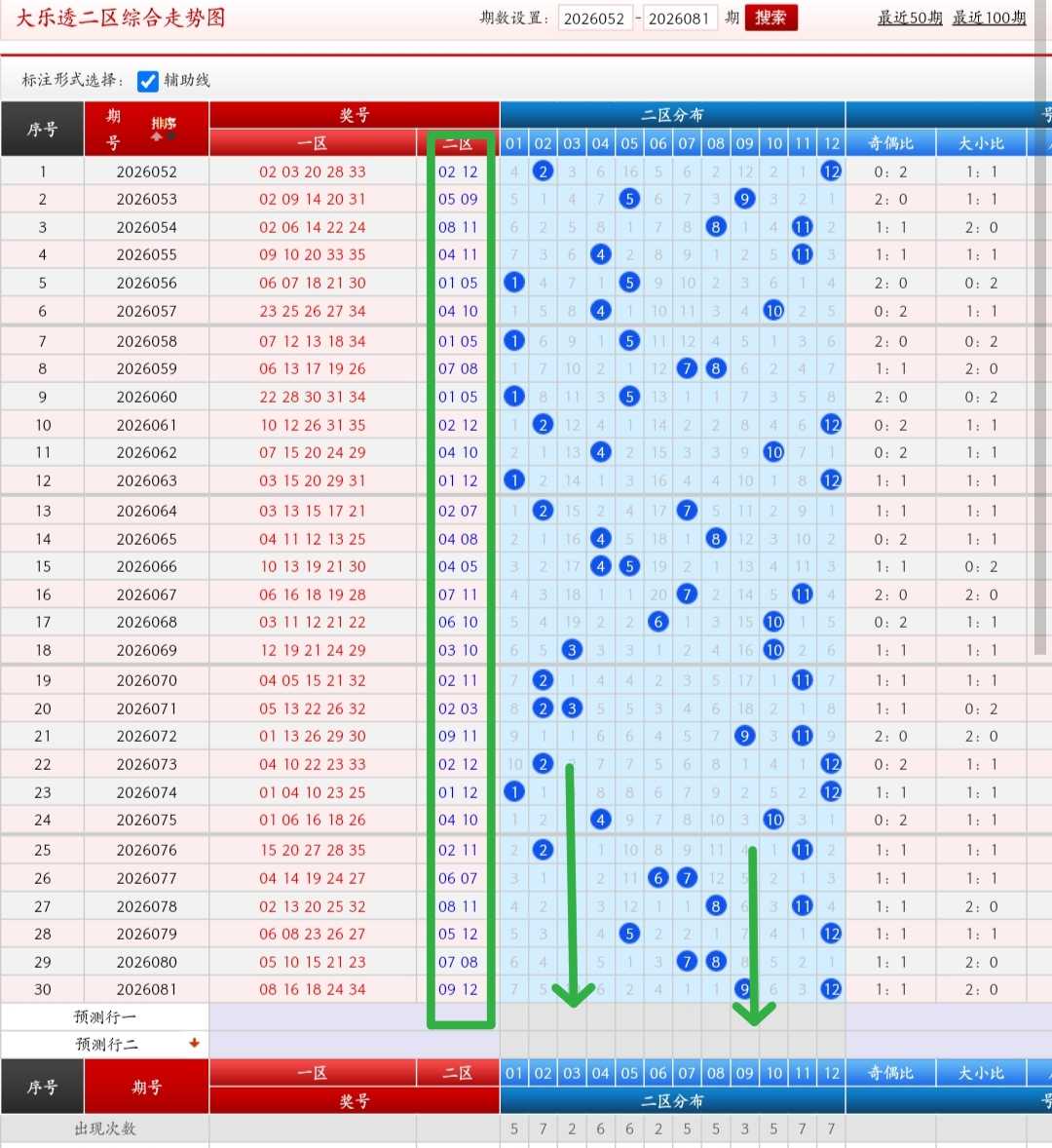This screenshot has height=1148, width=1052.
Task: Click the 排序 sort arrows in 期号 header
Action: (163, 128)
